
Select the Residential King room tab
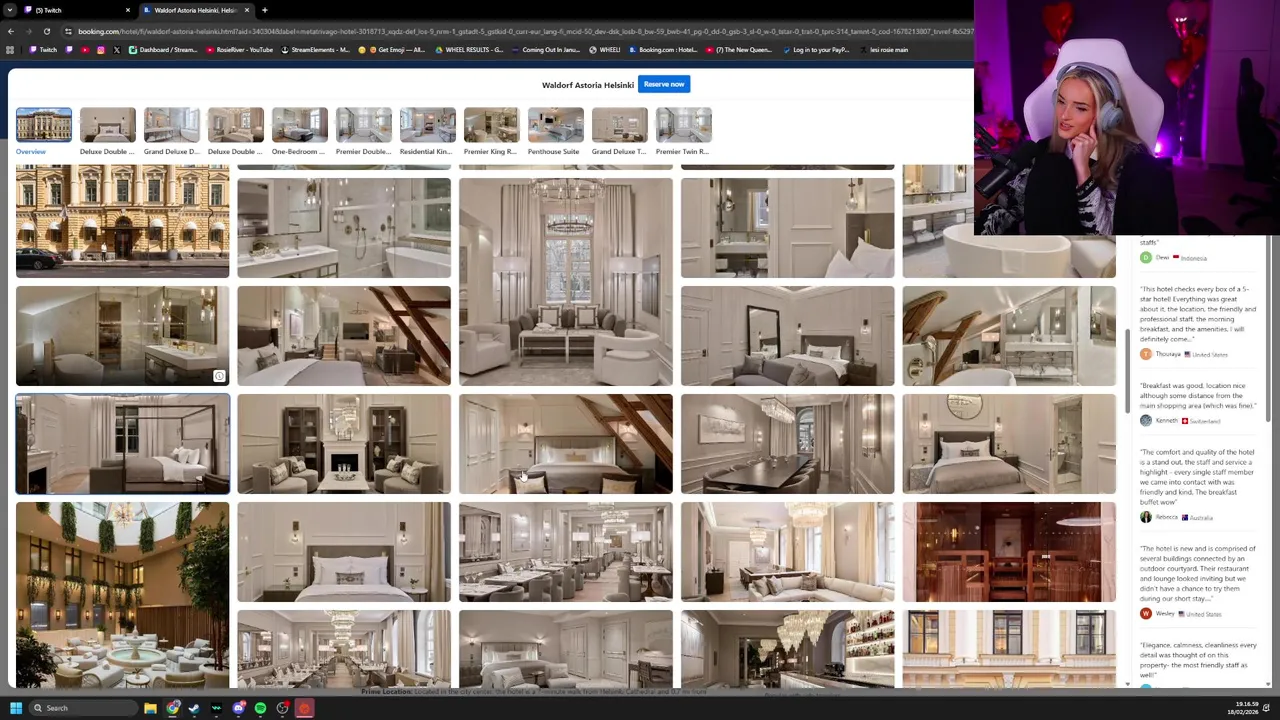click(427, 131)
